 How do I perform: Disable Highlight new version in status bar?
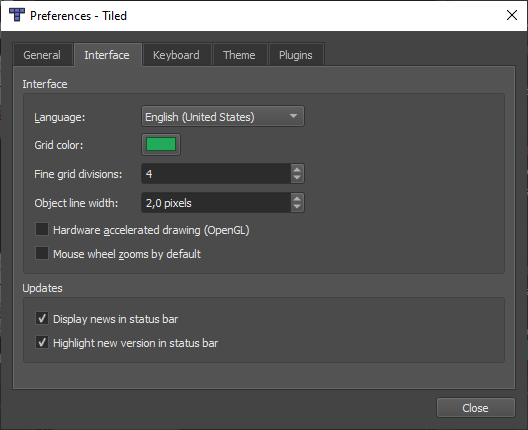(x=42, y=342)
